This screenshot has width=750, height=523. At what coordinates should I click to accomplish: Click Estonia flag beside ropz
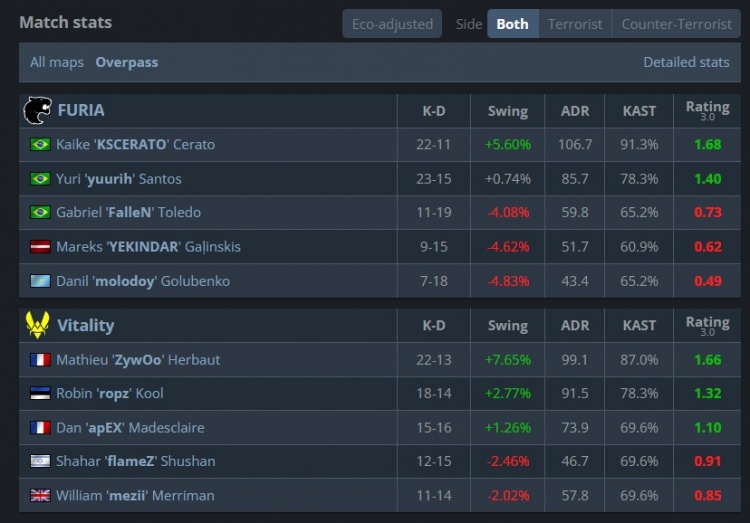40,394
